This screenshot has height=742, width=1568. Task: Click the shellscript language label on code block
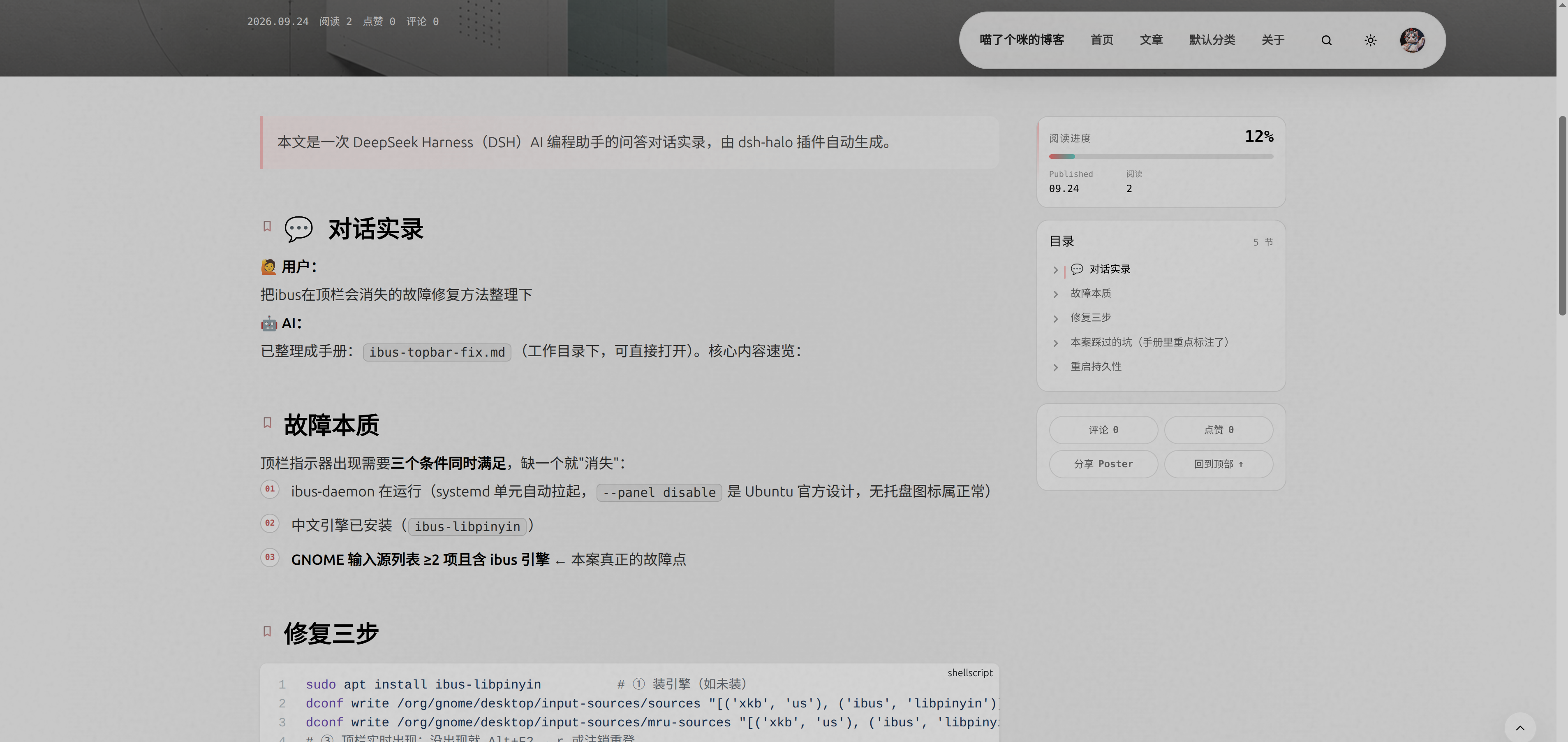(x=970, y=672)
